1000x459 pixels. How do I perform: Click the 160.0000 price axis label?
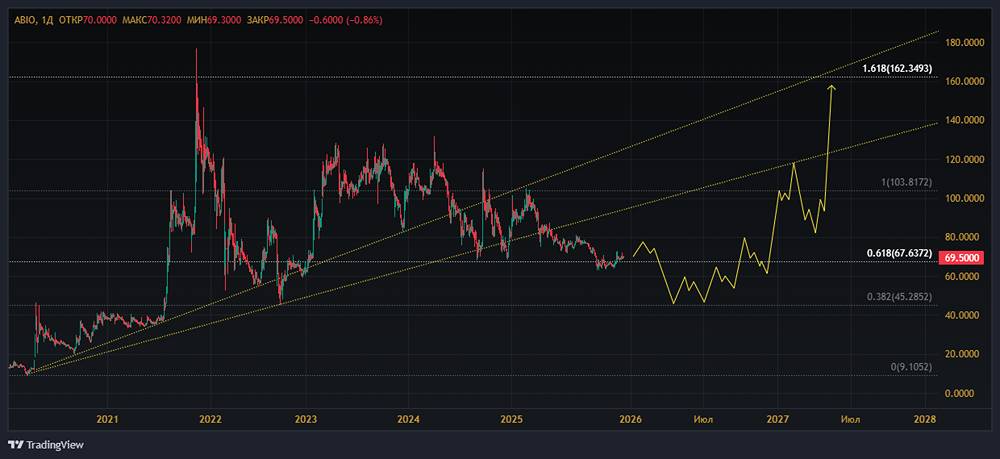coord(964,82)
